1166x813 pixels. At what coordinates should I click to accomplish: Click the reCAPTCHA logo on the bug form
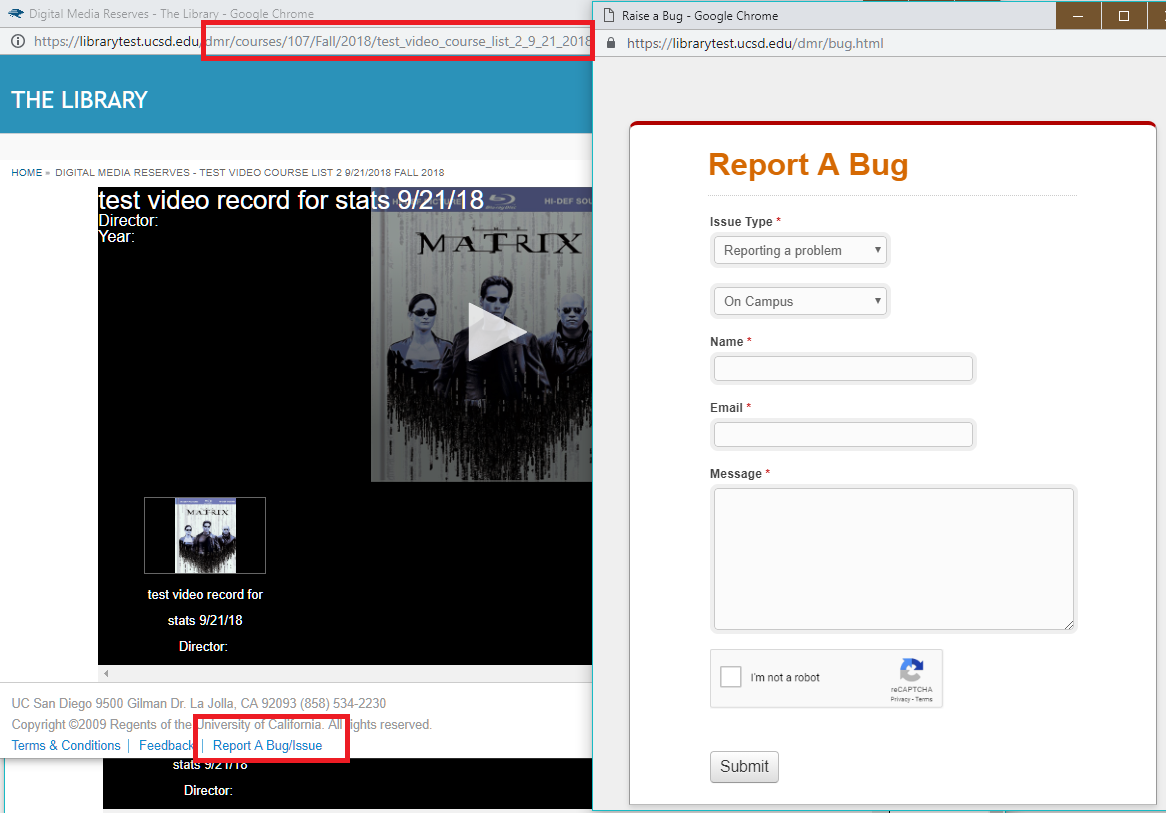pos(911,671)
